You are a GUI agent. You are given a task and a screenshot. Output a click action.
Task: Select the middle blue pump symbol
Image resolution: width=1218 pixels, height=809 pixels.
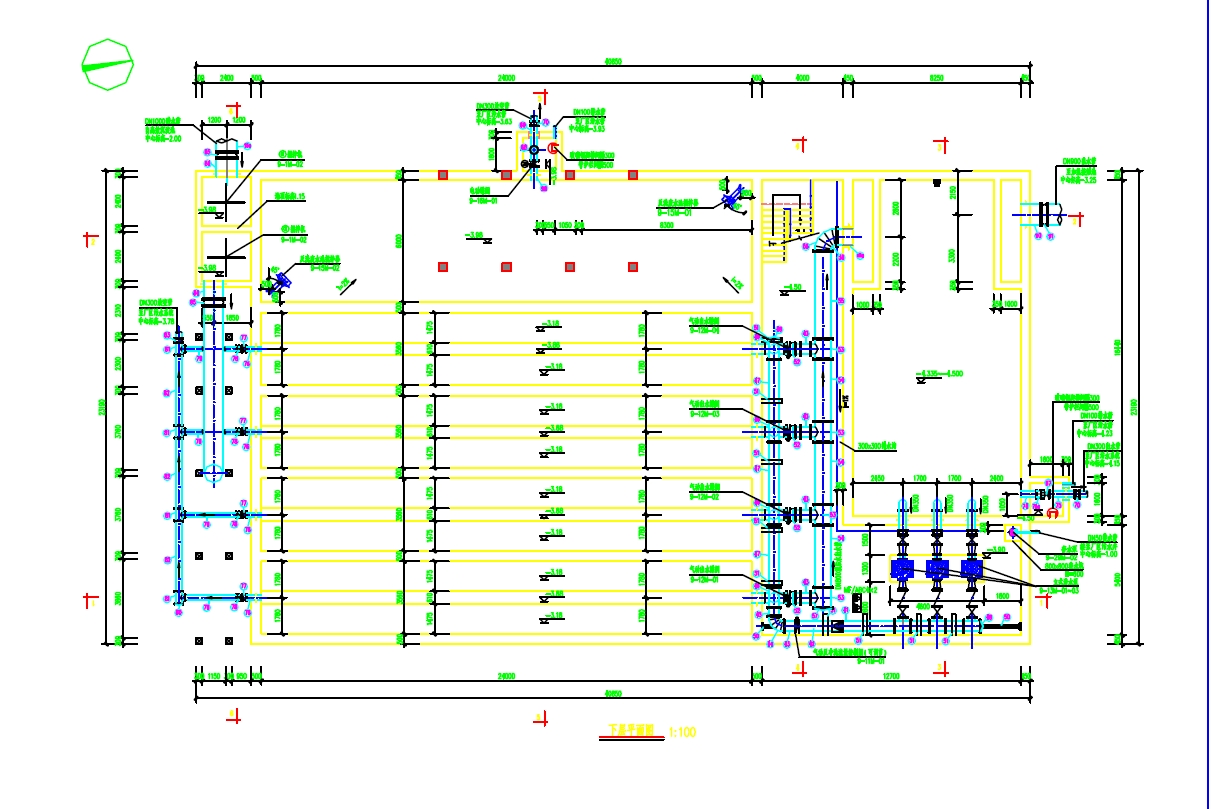coord(938,569)
